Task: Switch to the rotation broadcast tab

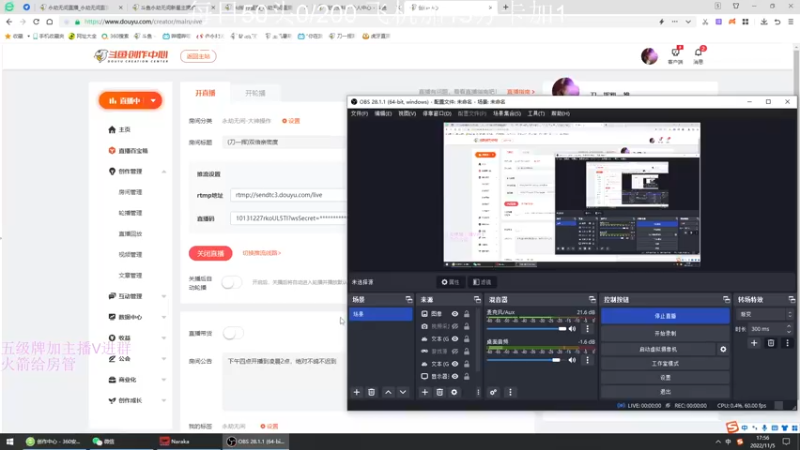Action: pos(255,93)
